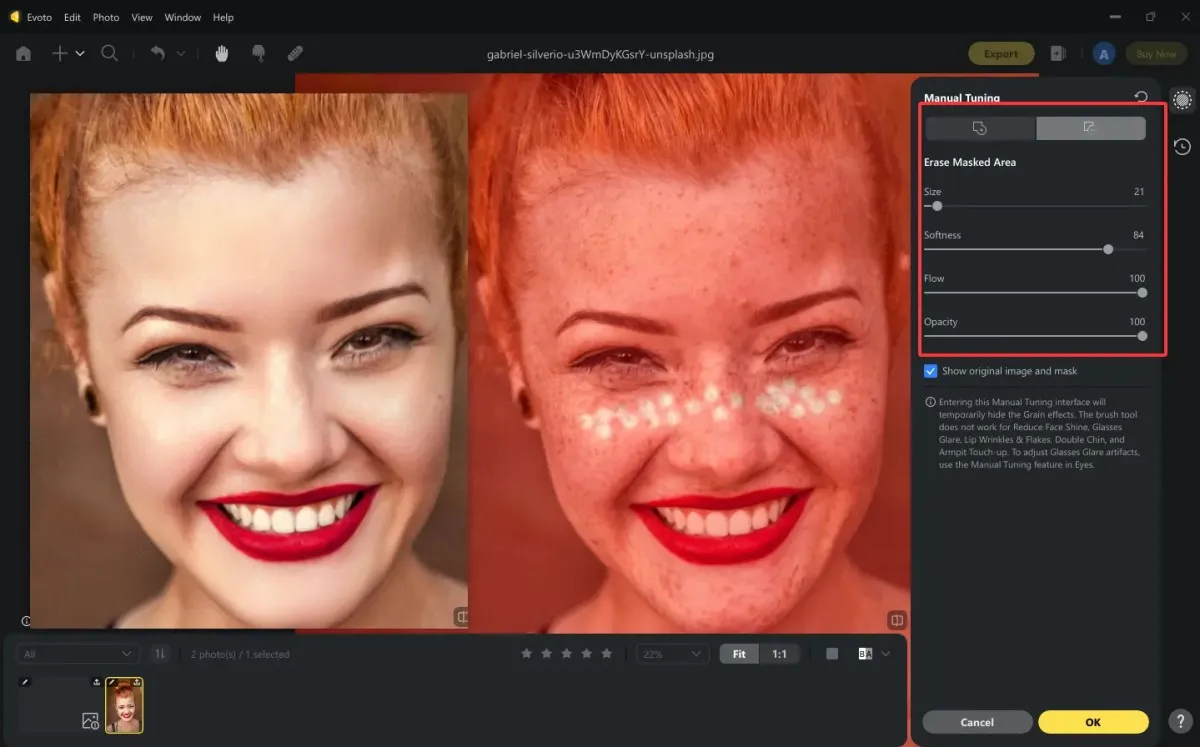Screen dimensions: 1200x747
Task: Toggle the 1:1 zoom mode
Action: [x=779, y=654]
